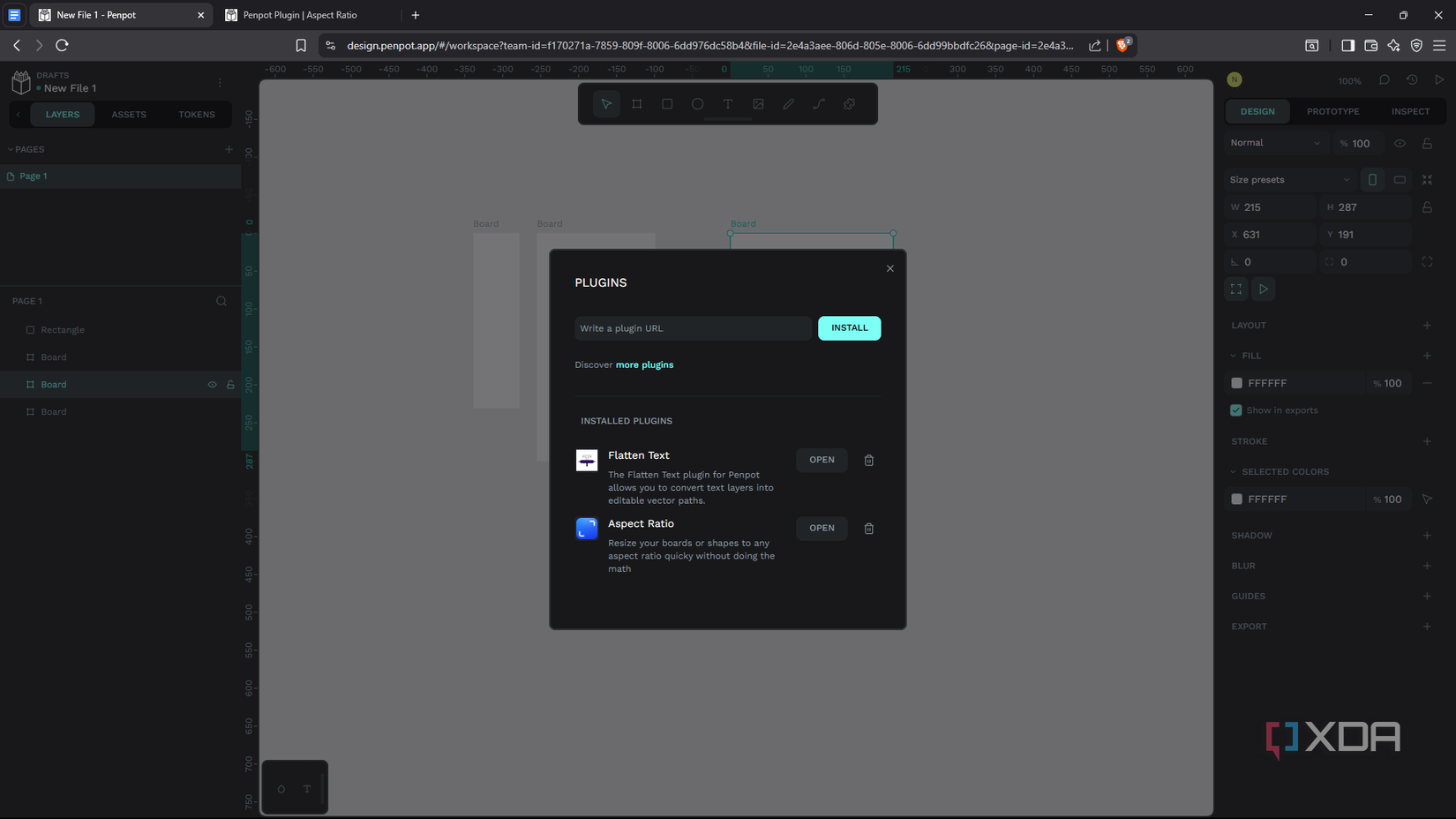Unlock the highlighted Board layer
Viewport: 1456px width, 819px height.
229,384
